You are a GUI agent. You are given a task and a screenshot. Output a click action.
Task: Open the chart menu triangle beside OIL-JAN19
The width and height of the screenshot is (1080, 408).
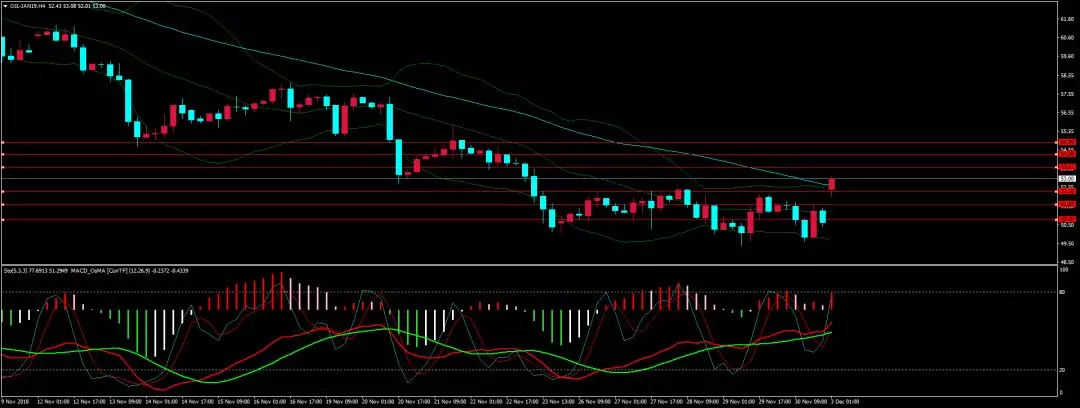[x=4, y=4]
